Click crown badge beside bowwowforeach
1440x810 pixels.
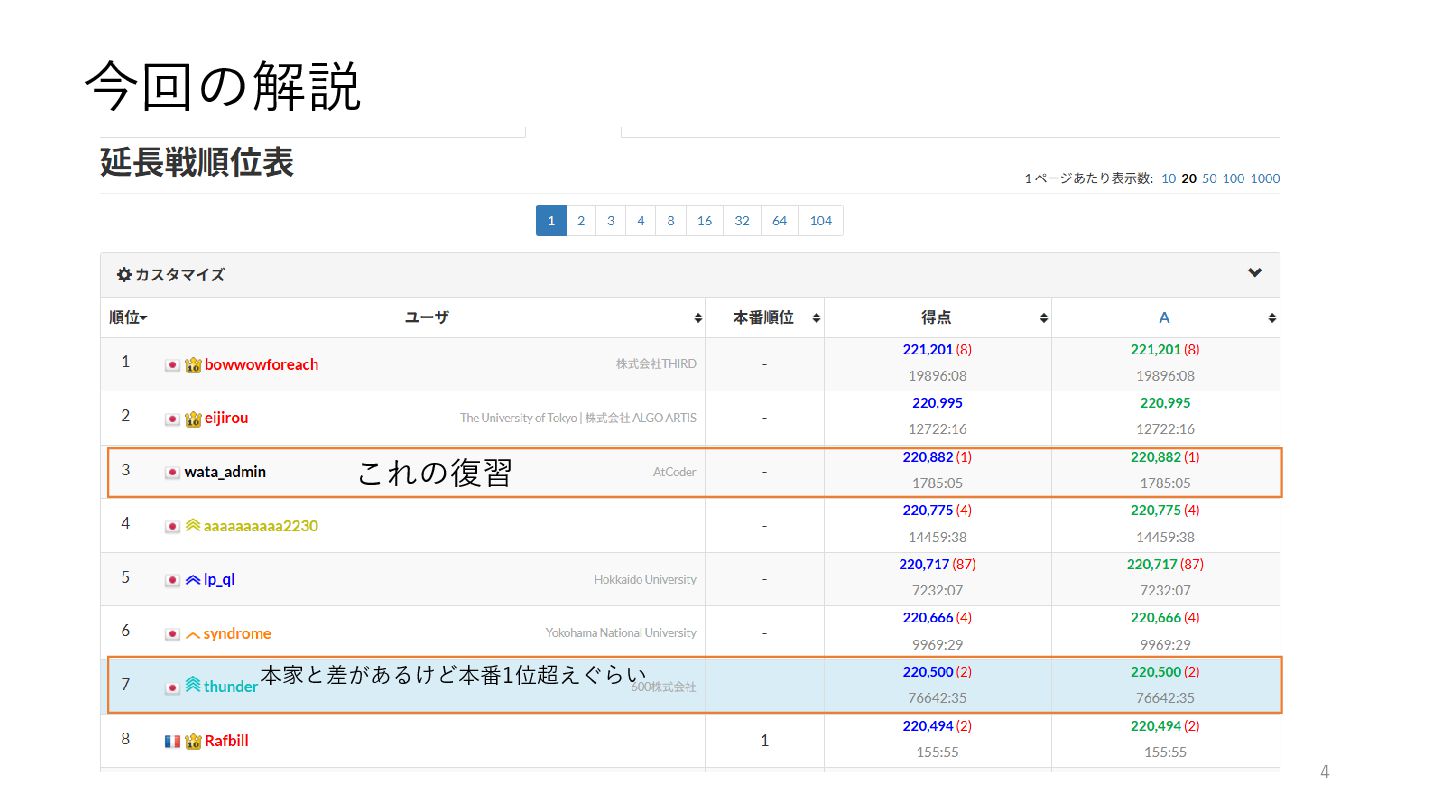coord(193,365)
